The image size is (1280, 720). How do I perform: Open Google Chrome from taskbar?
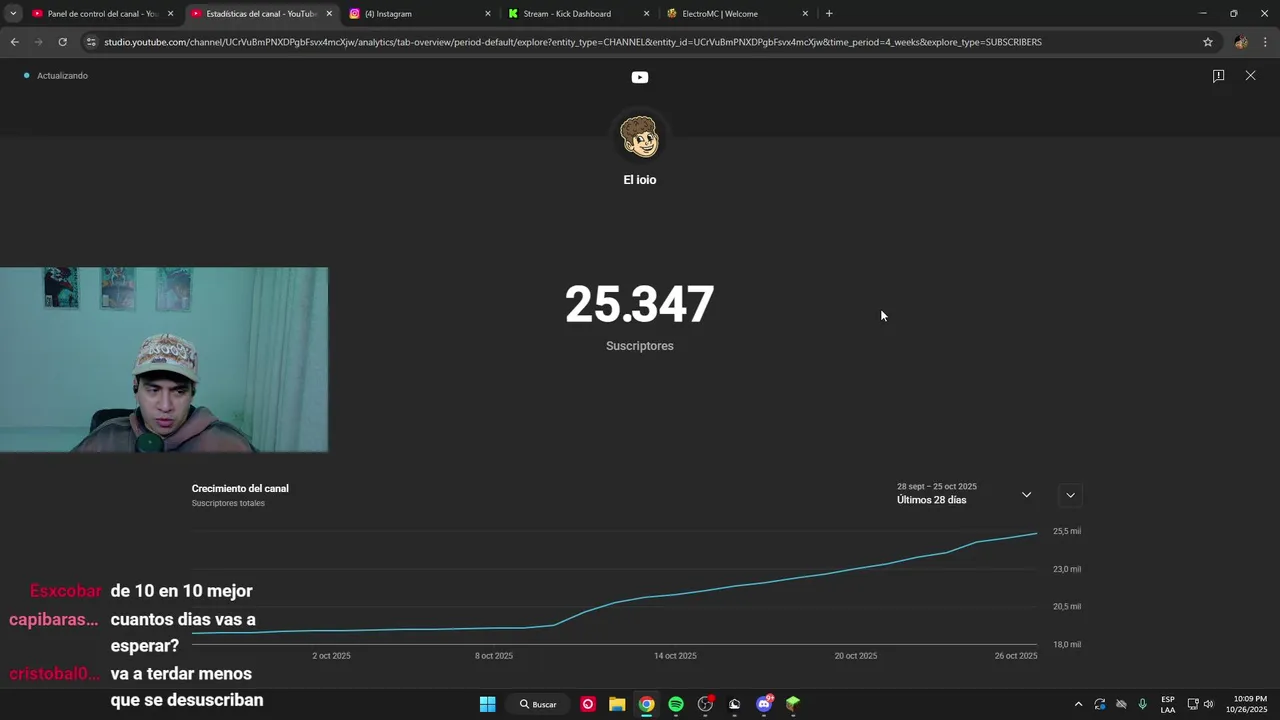click(x=647, y=704)
